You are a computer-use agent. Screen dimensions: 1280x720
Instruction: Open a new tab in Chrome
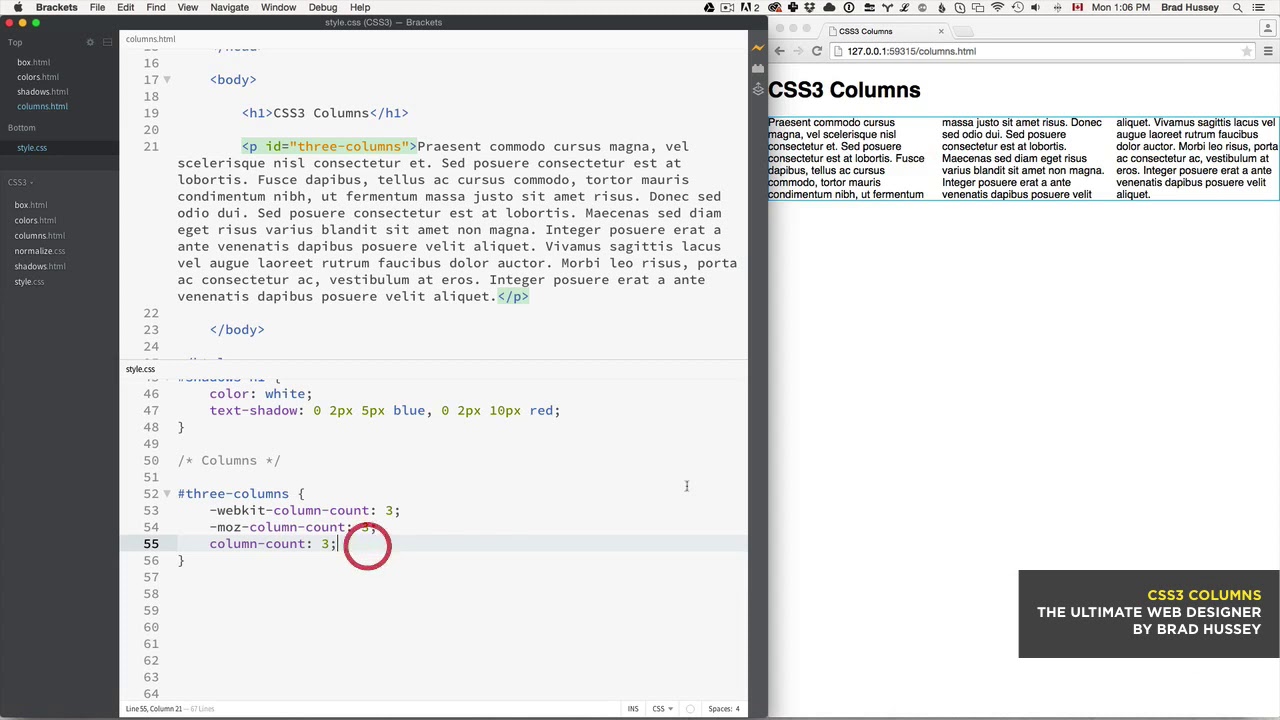(962, 31)
